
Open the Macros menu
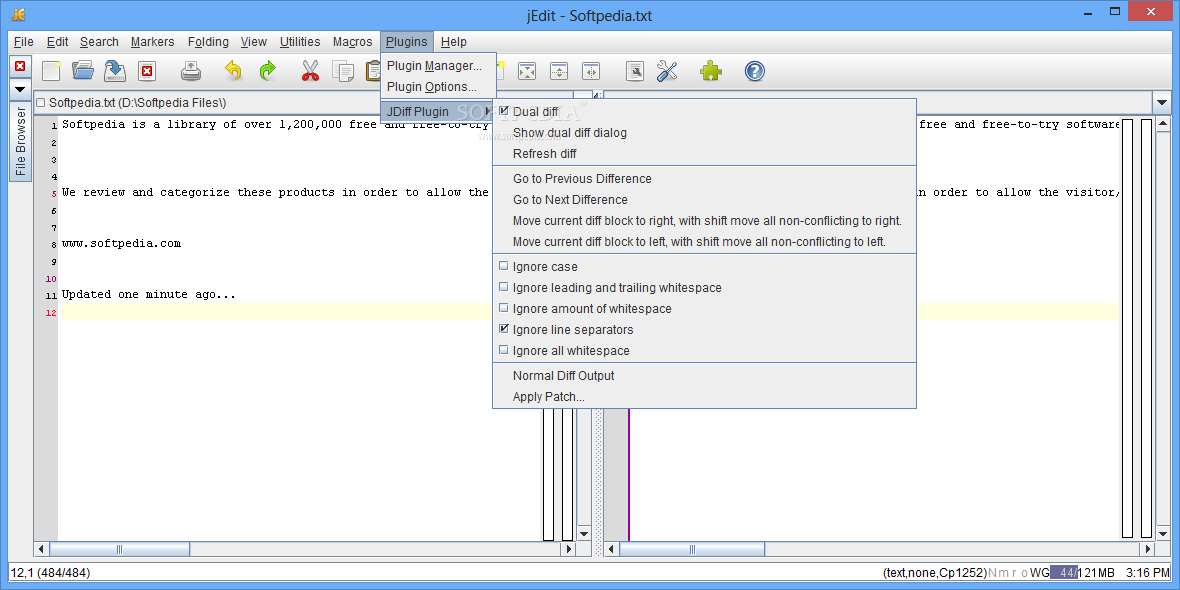[x=352, y=42]
